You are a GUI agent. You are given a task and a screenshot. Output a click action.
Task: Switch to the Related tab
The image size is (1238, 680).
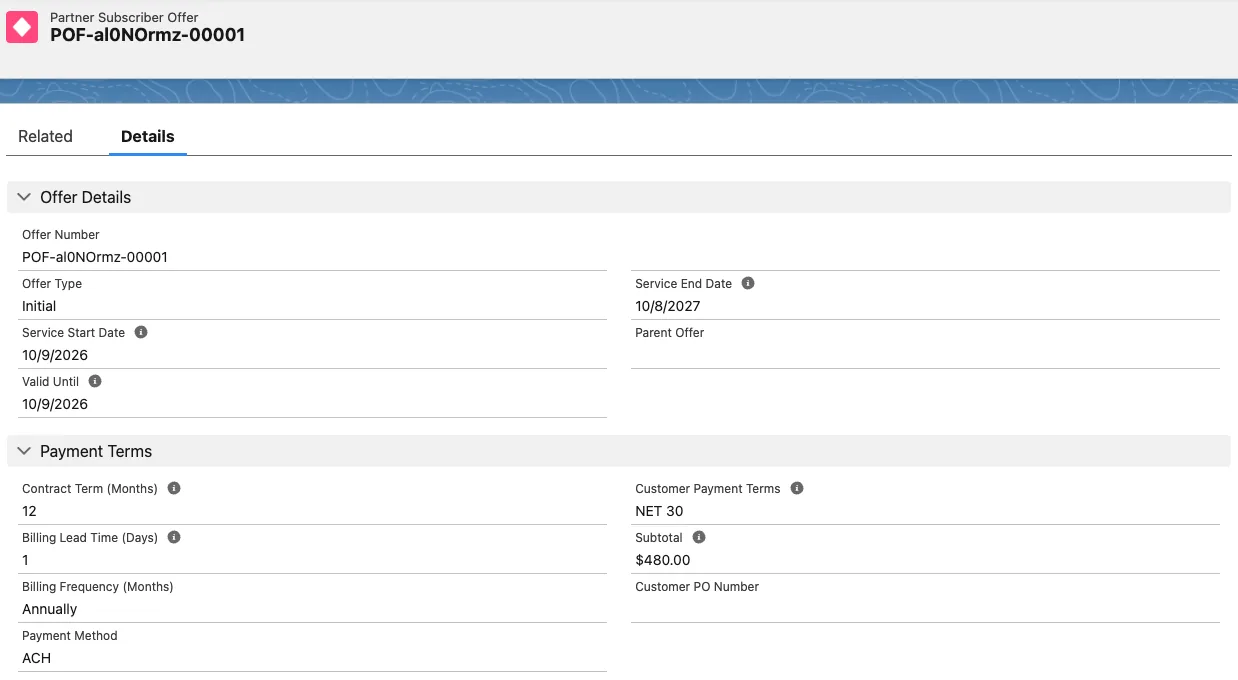[x=45, y=136]
